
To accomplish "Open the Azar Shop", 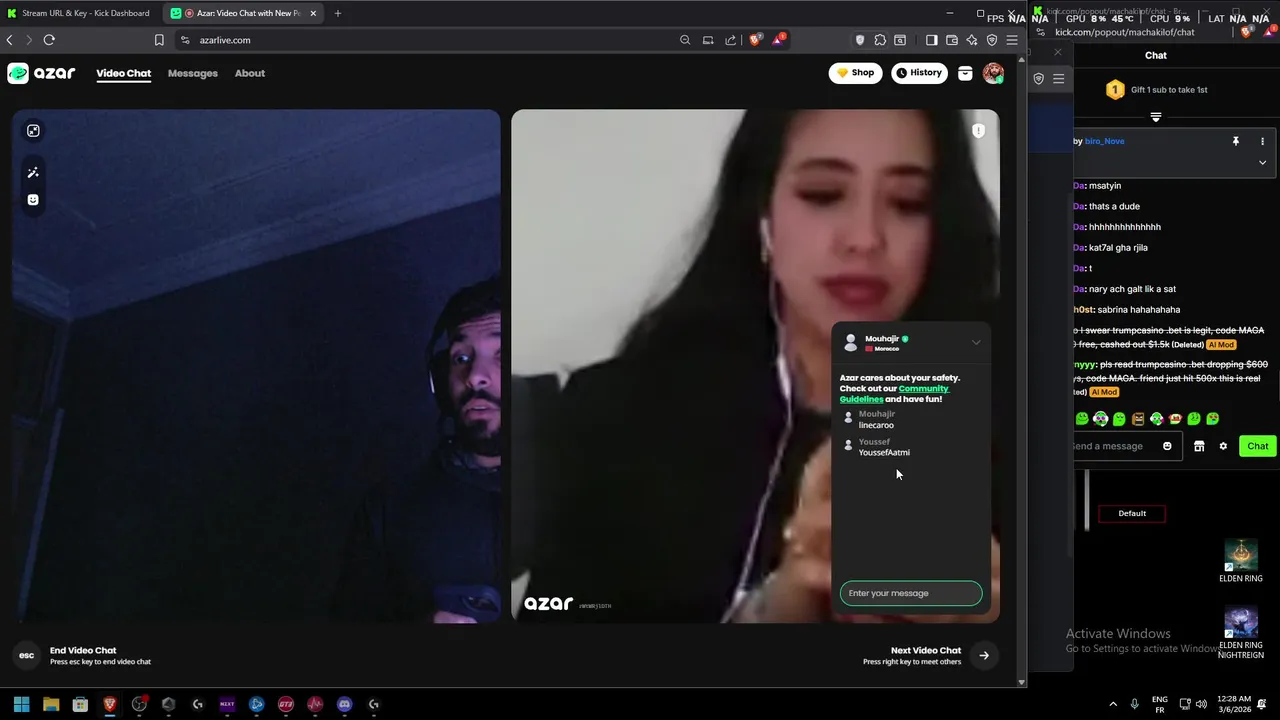I will pos(856,73).
